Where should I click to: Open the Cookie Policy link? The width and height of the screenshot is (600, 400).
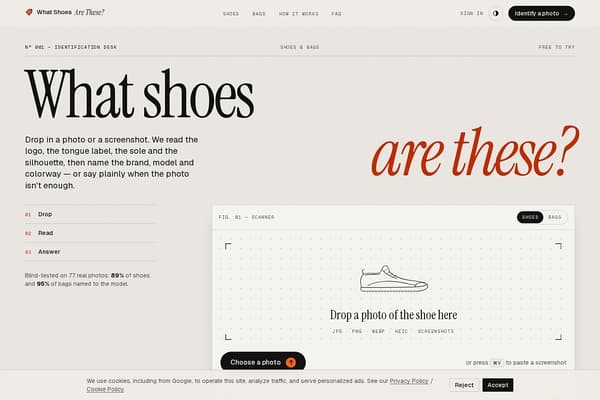click(105, 389)
